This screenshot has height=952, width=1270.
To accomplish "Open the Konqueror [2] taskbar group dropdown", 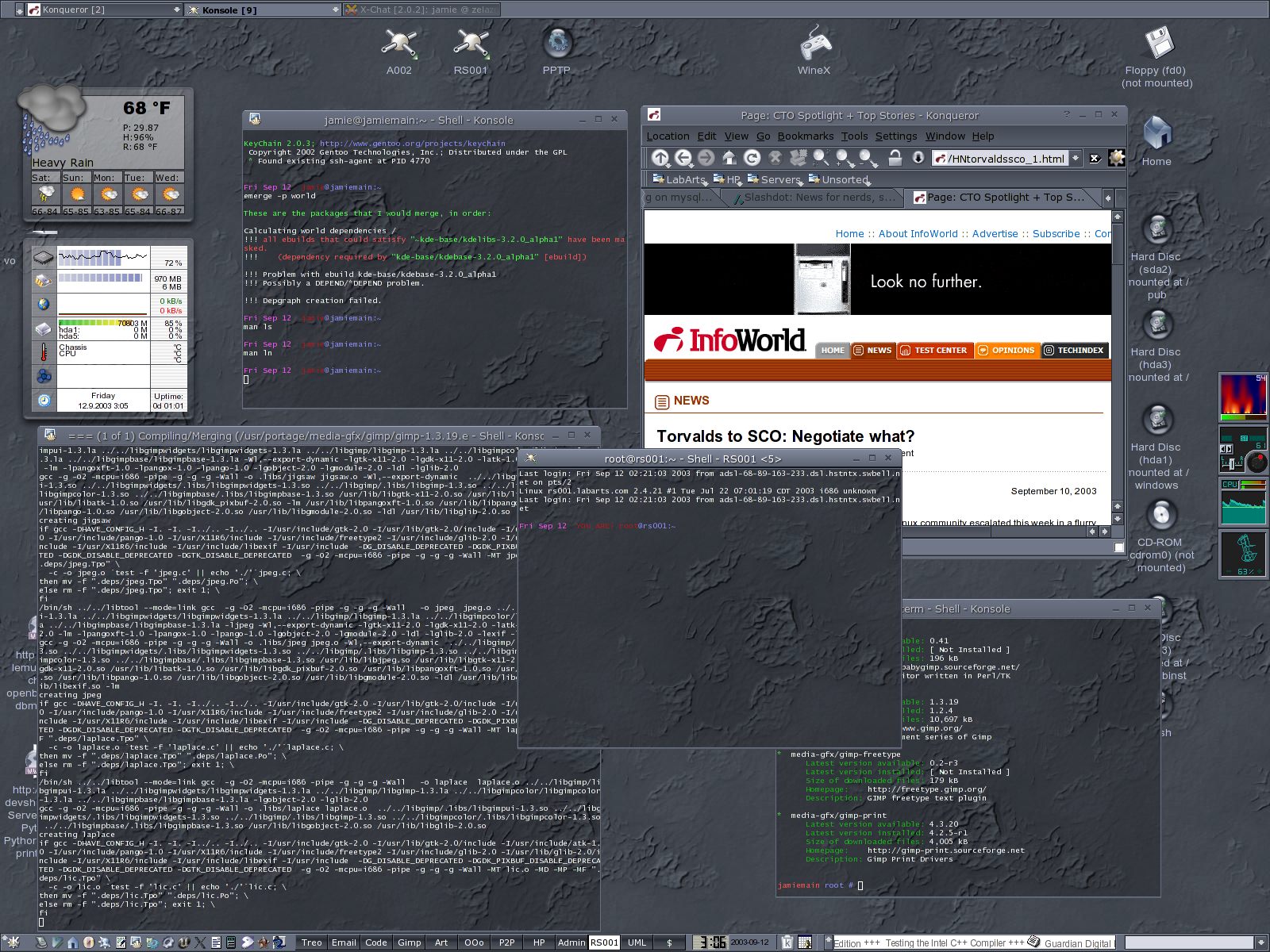I will tap(176, 10).
